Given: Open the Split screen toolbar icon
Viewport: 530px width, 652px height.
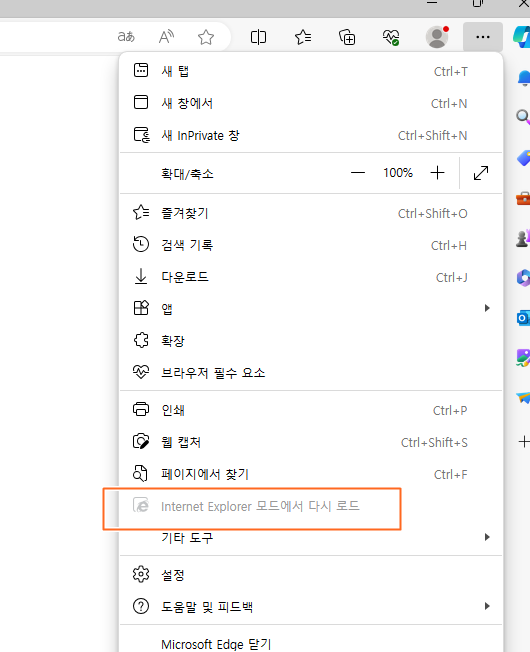Looking at the screenshot, I should pos(258,37).
